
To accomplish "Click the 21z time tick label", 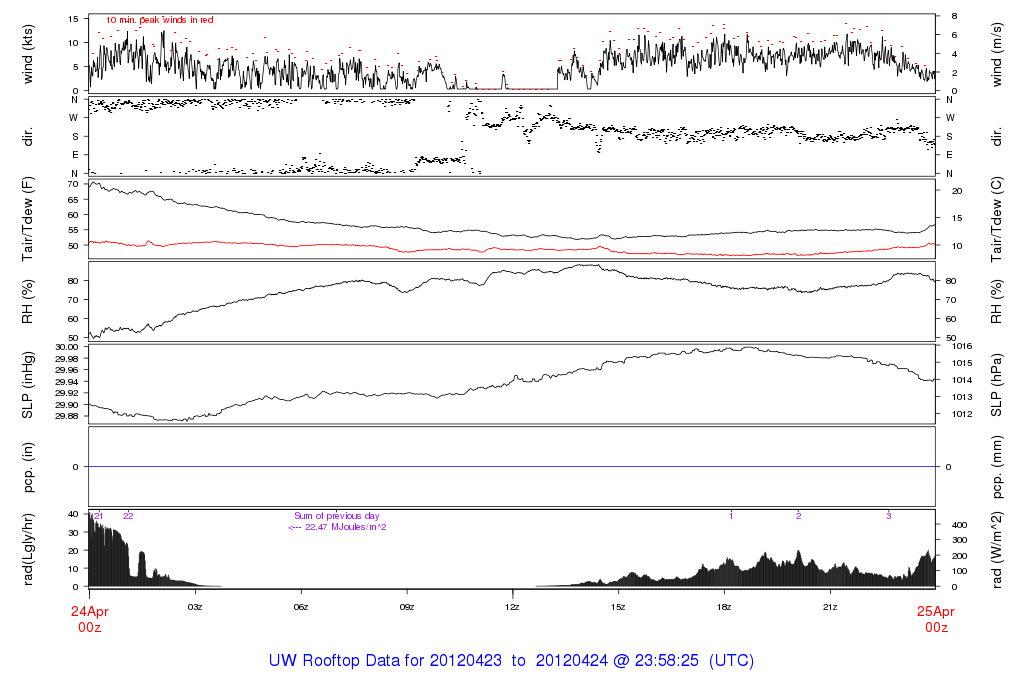I will [x=830, y=607].
